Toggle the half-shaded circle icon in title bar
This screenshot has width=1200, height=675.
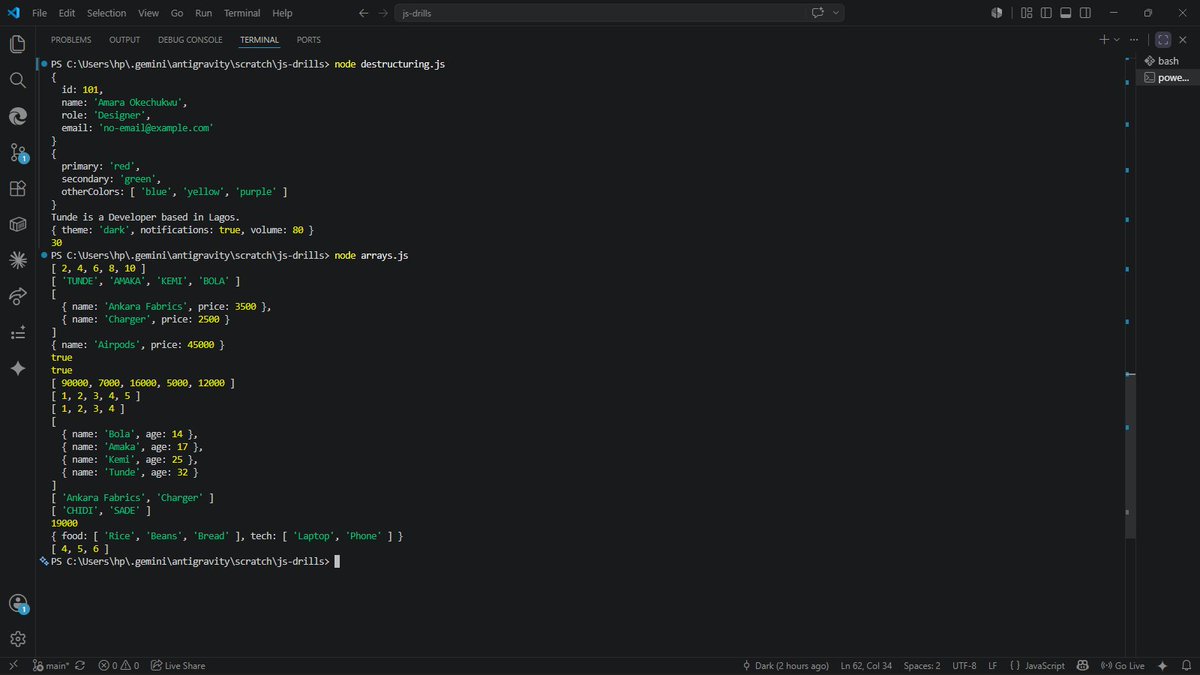click(996, 13)
